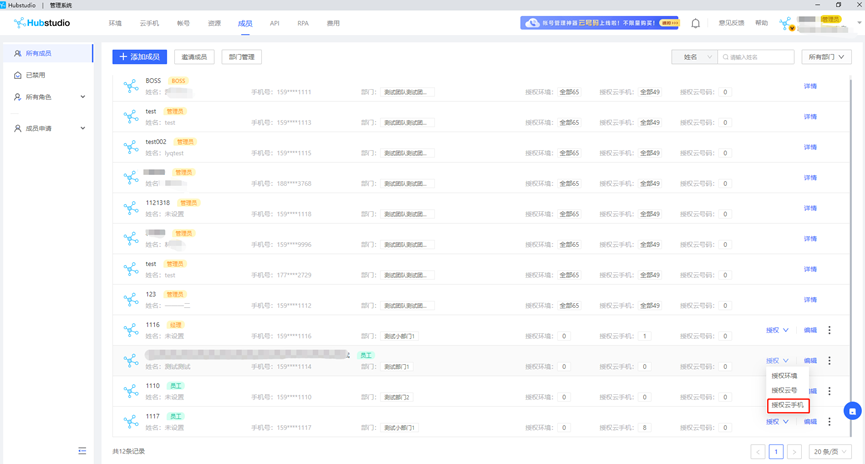Open 详情 for the BOSS member
The width and height of the screenshot is (865, 464).
(810, 86)
